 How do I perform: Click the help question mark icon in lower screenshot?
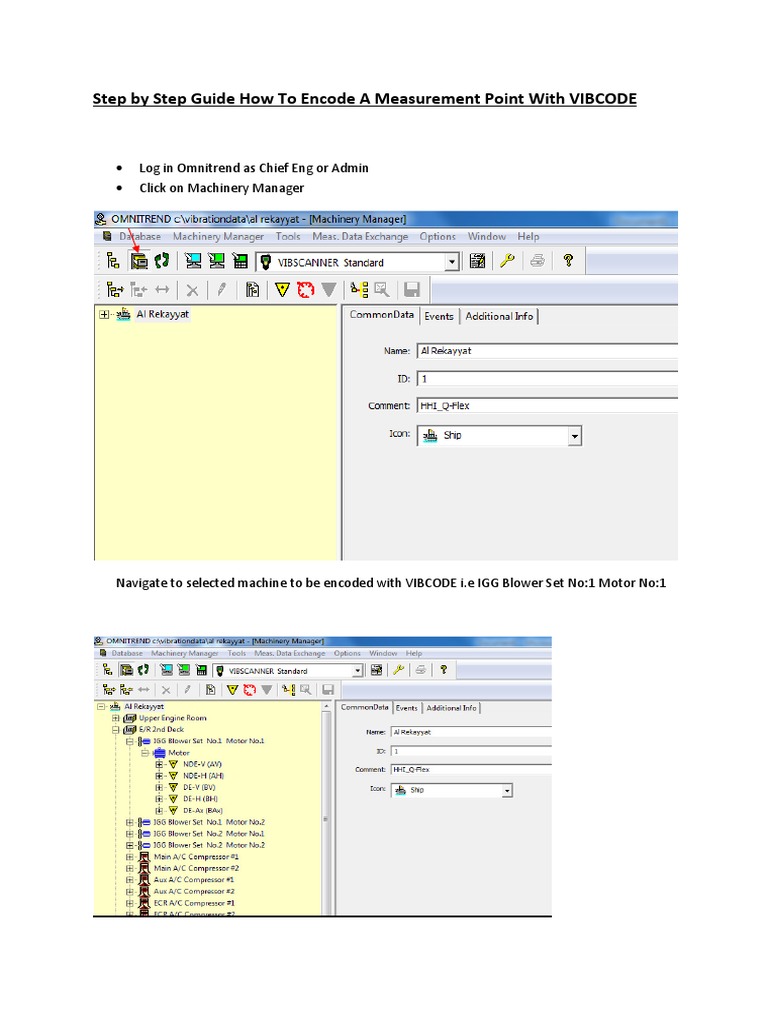(x=443, y=669)
